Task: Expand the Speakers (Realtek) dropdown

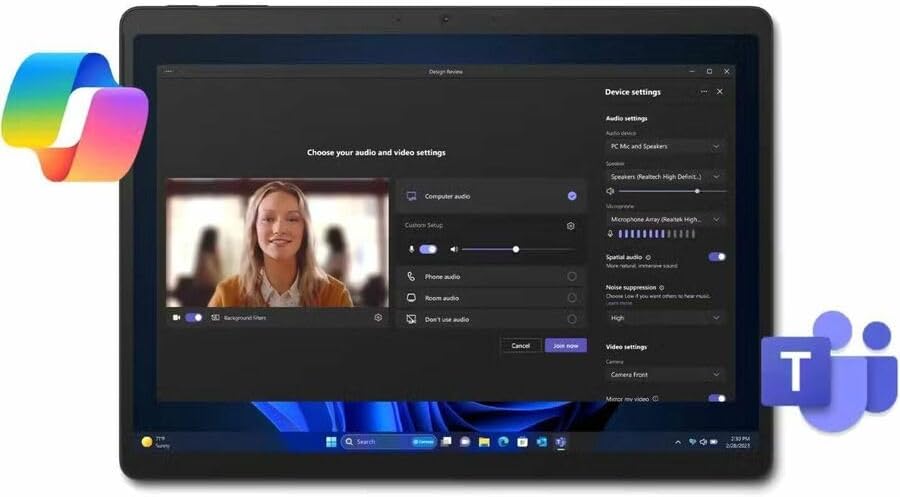Action: pos(665,177)
